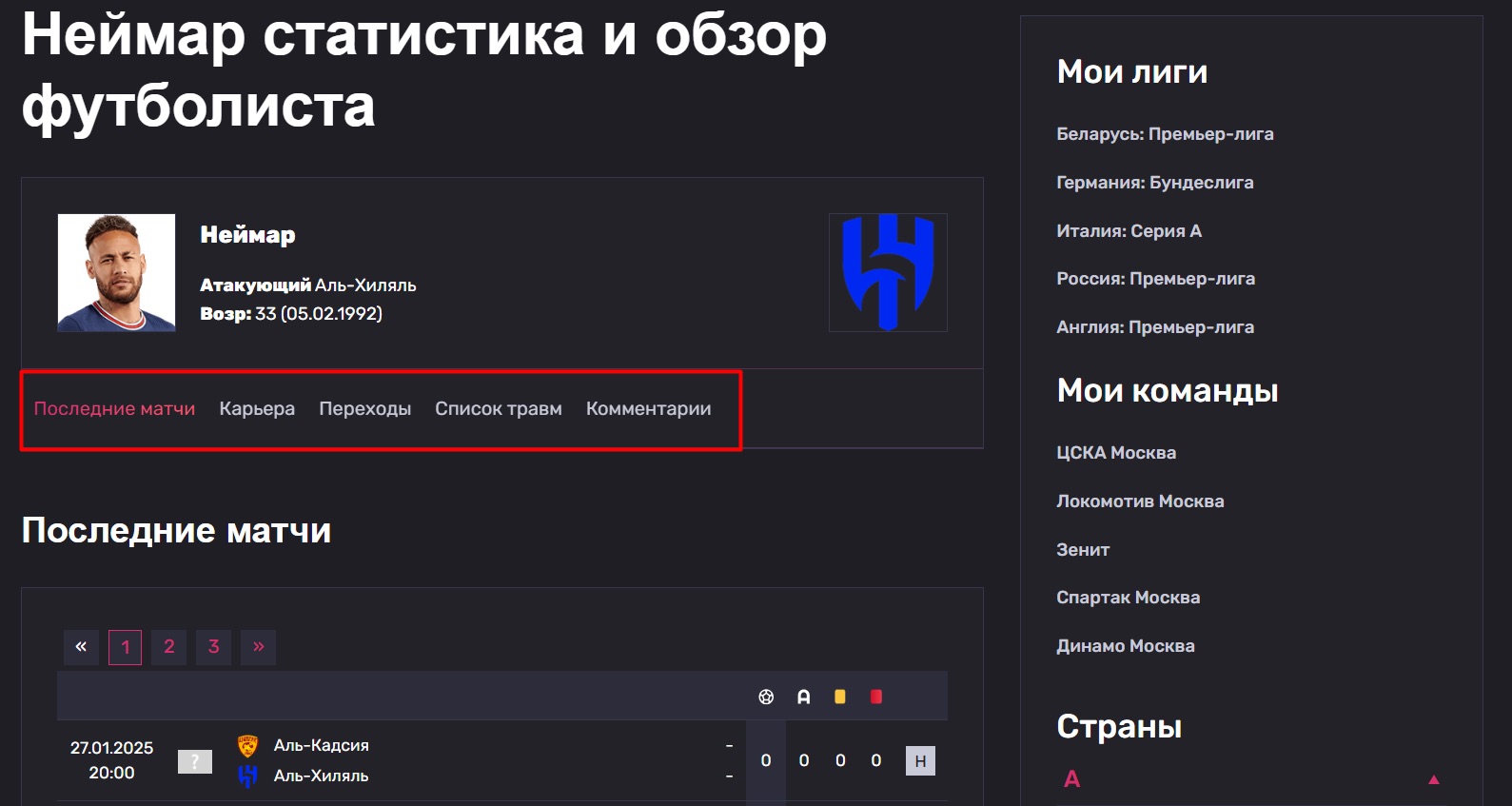Go to the first page with « button
Viewport: 1512px width, 806px height.
81,647
